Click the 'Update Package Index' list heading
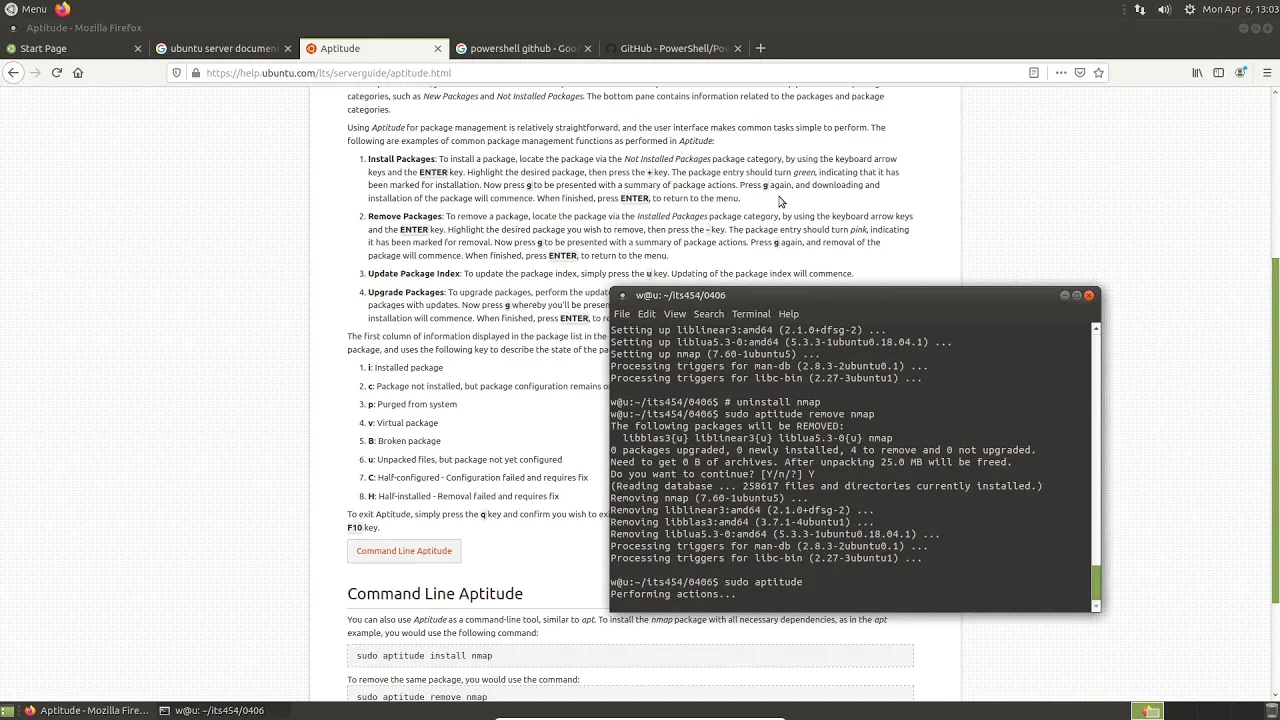This screenshot has height=720, width=1280. click(x=414, y=274)
